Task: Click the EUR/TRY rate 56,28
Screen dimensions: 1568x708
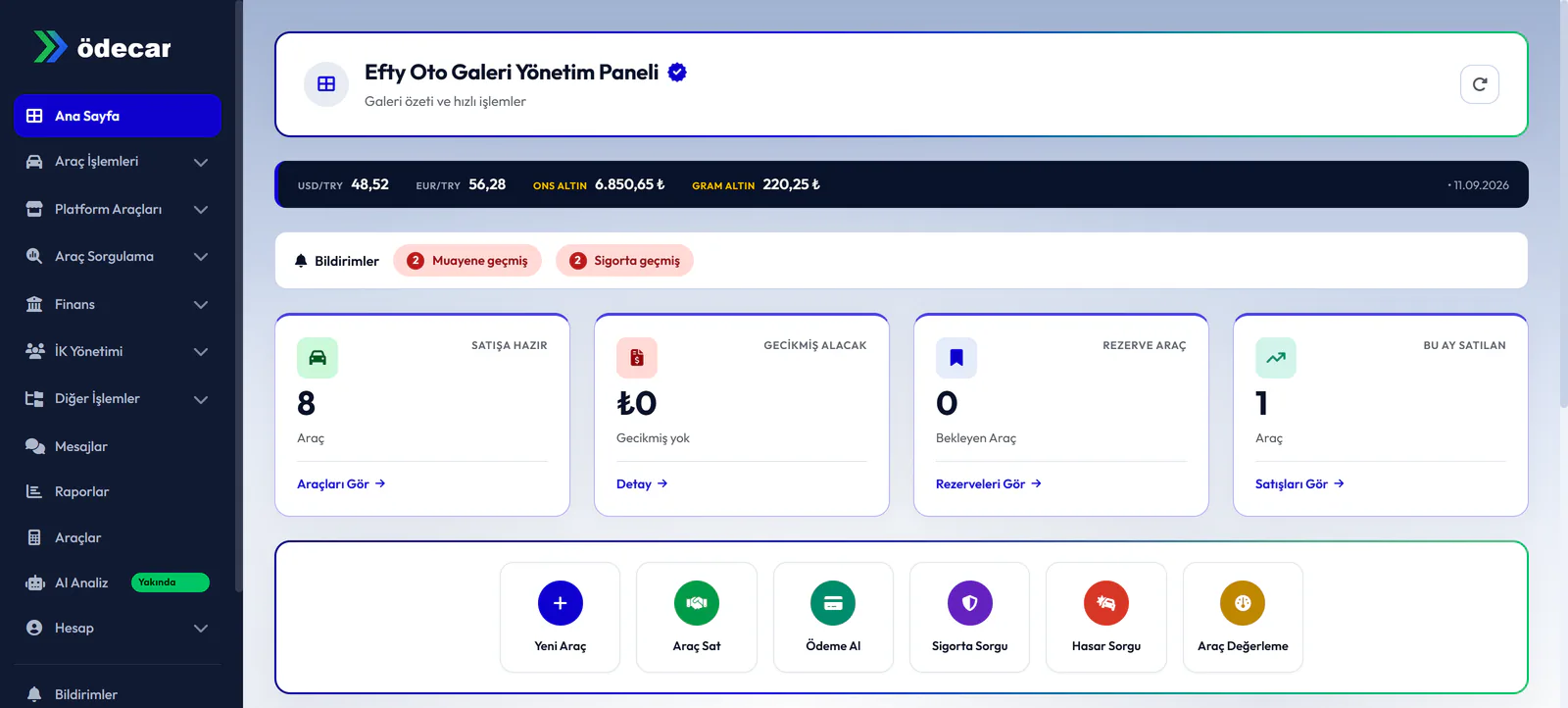Action: (x=487, y=184)
